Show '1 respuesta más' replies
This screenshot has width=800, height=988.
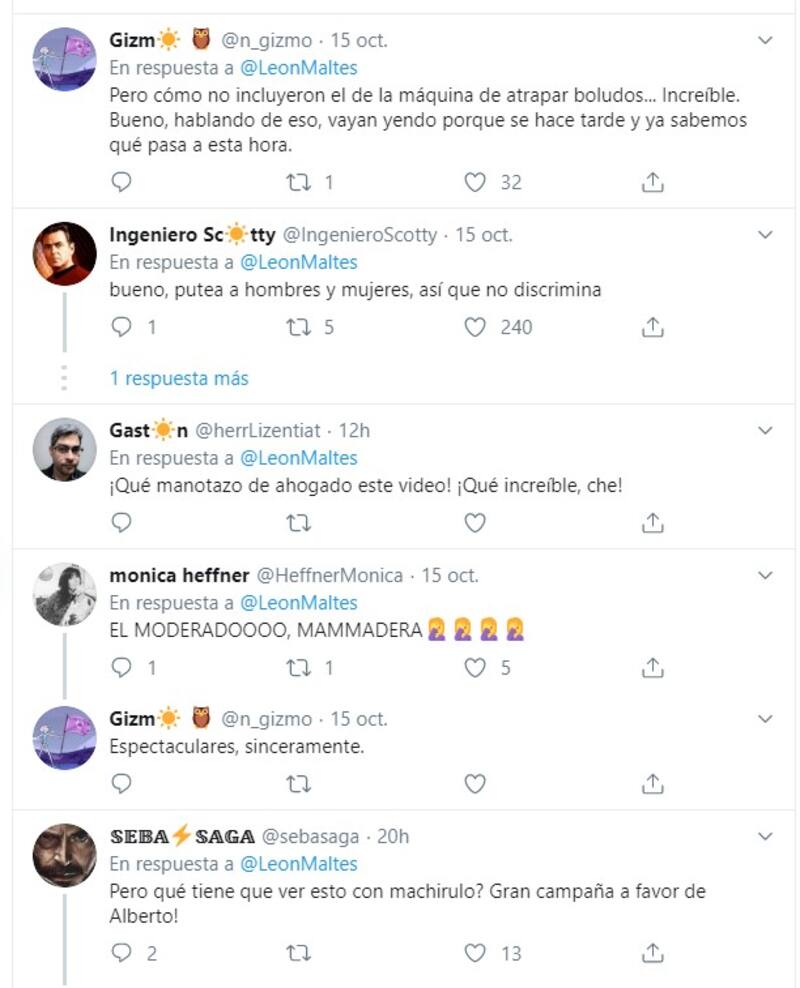179,379
